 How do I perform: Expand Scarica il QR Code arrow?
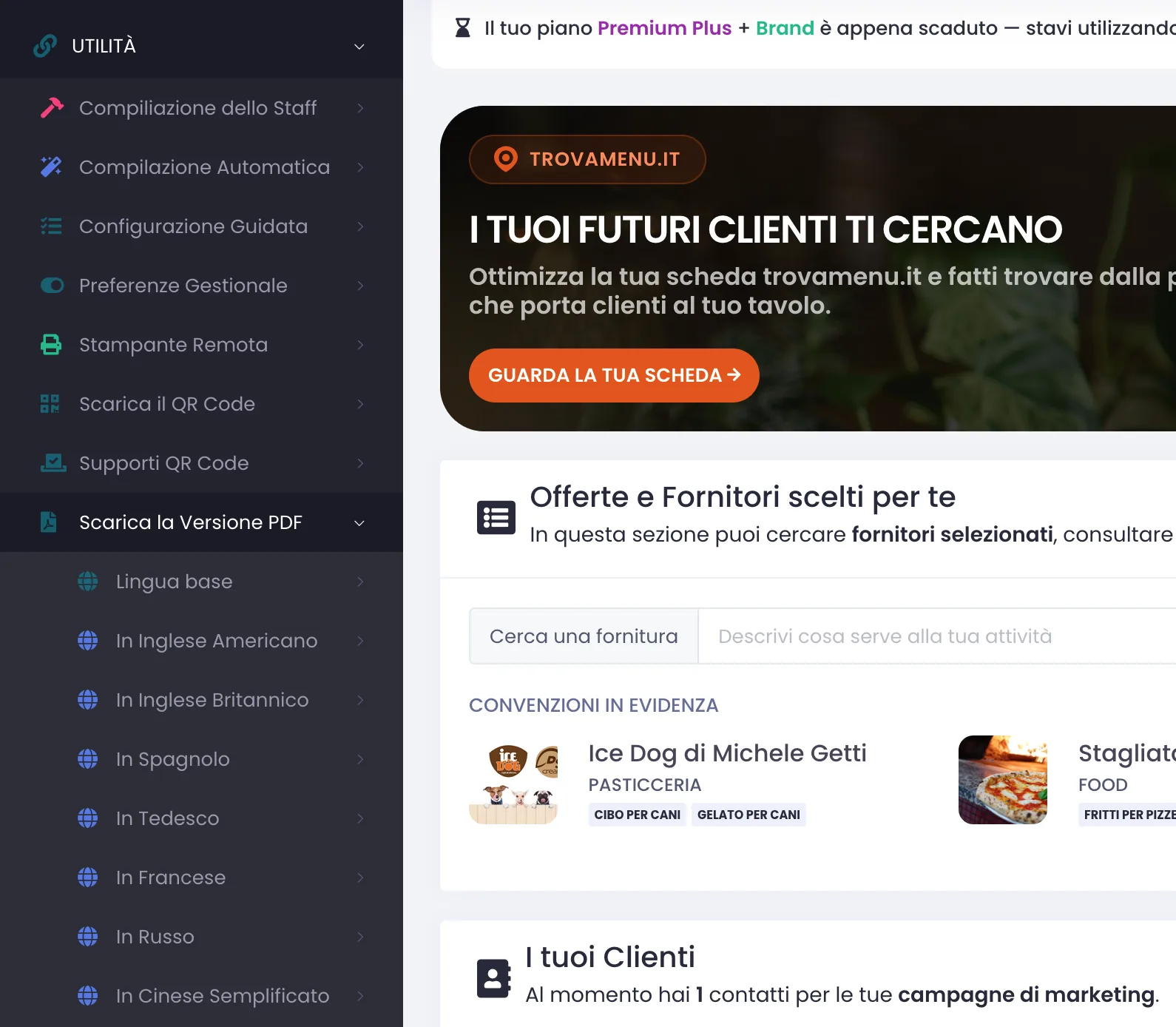coord(360,404)
